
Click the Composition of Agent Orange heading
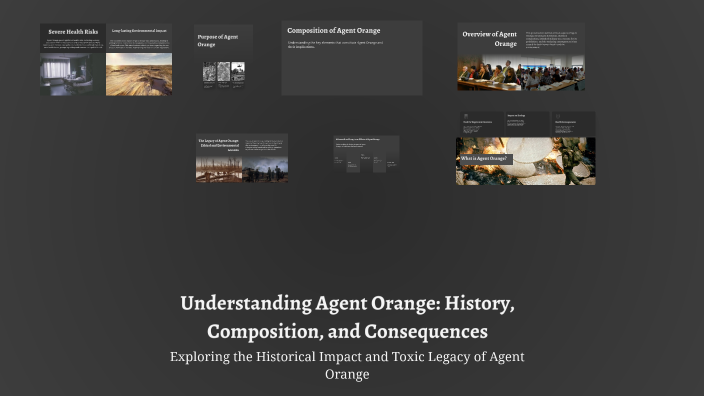click(334, 31)
